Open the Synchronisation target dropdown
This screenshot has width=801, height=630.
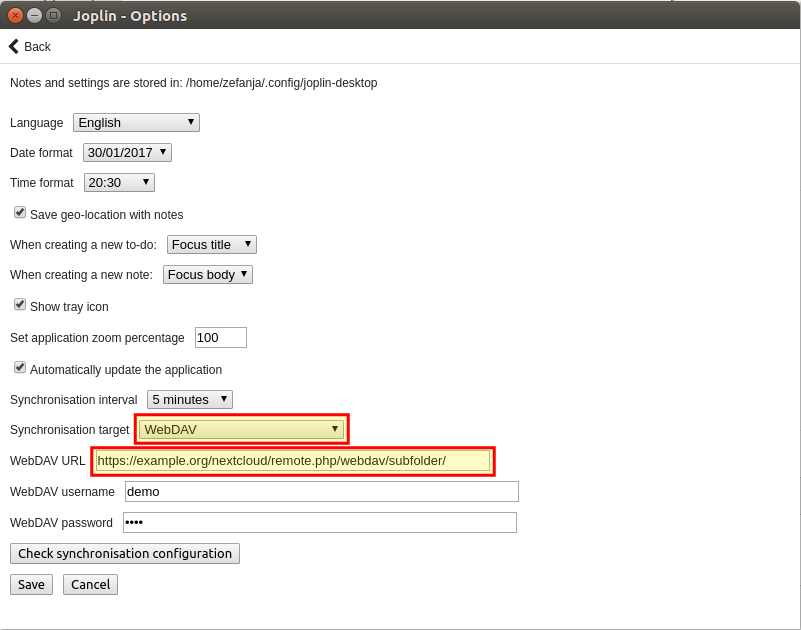(242, 429)
